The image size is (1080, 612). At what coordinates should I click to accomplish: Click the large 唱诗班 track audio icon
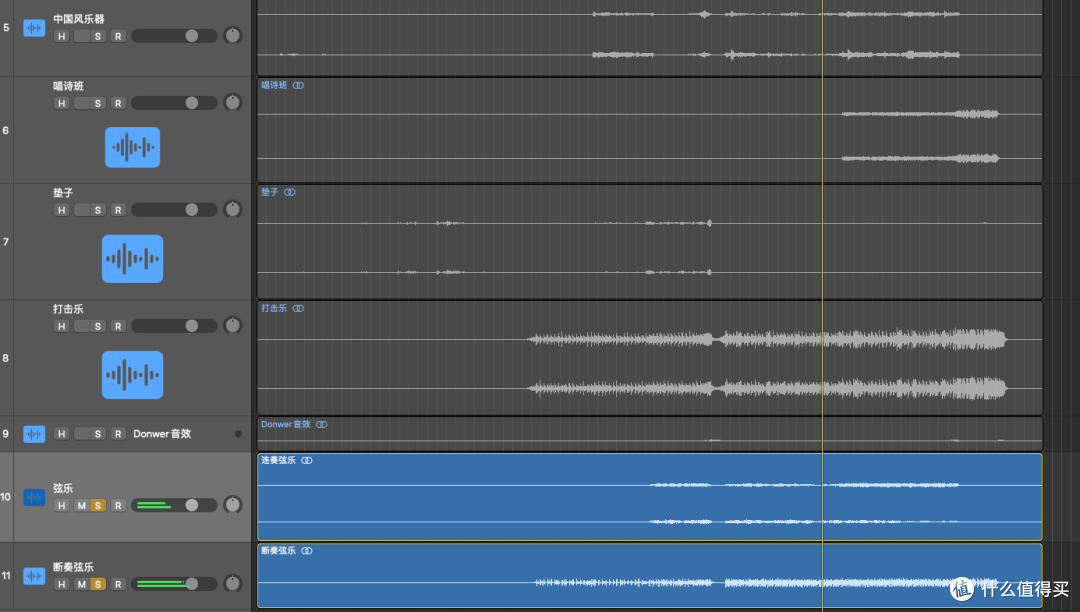132,147
